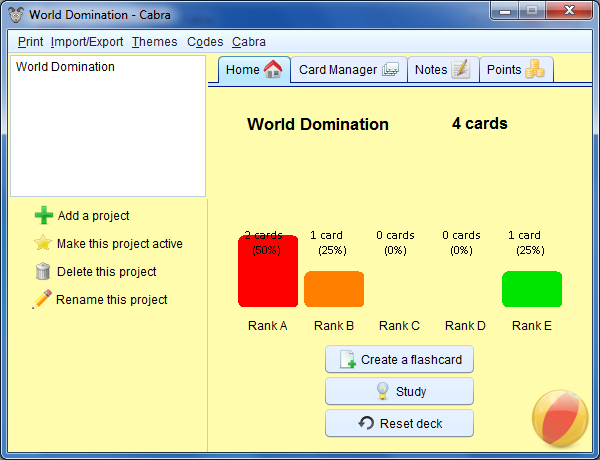This screenshot has height=460, width=600.
Task: Click the trash can Delete project icon
Action: click(x=43, y=272)
